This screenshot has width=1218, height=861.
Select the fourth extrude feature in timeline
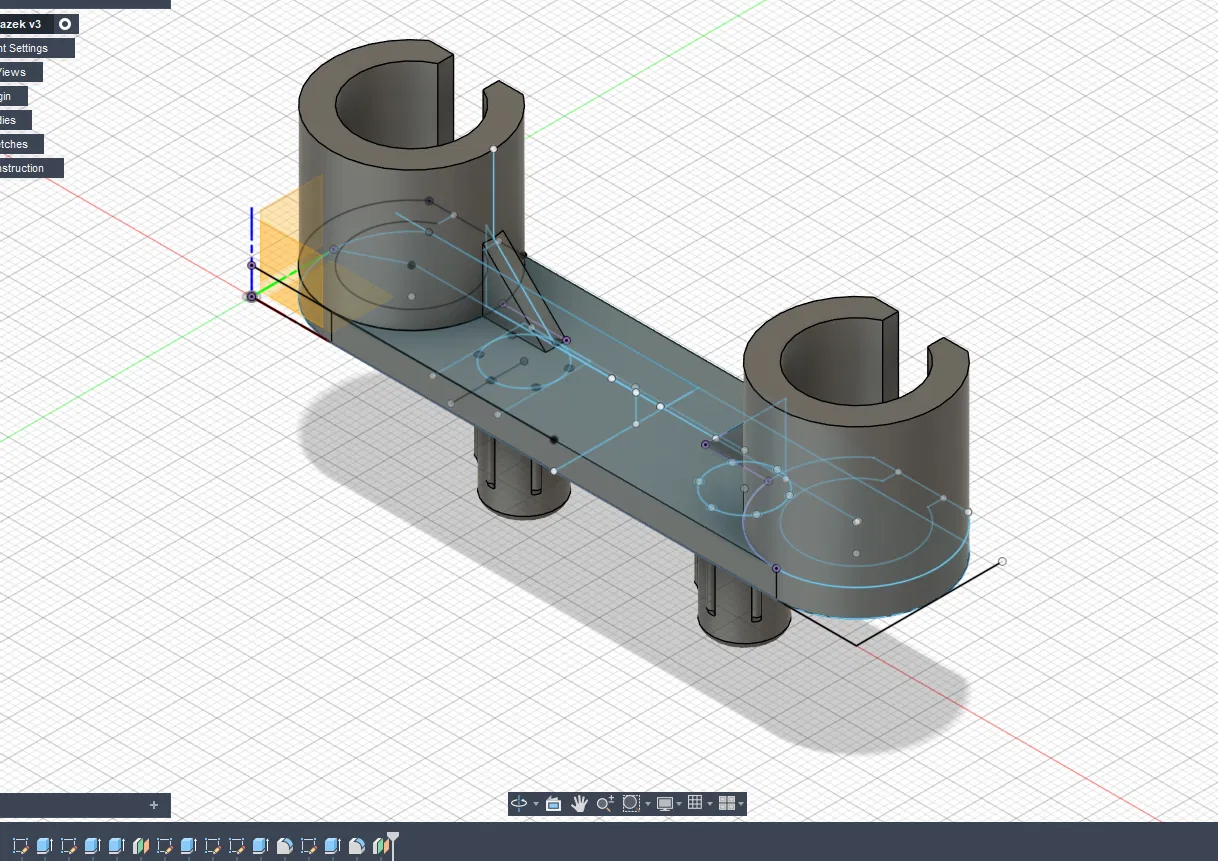pyautogui.click(x=189, y=846)
